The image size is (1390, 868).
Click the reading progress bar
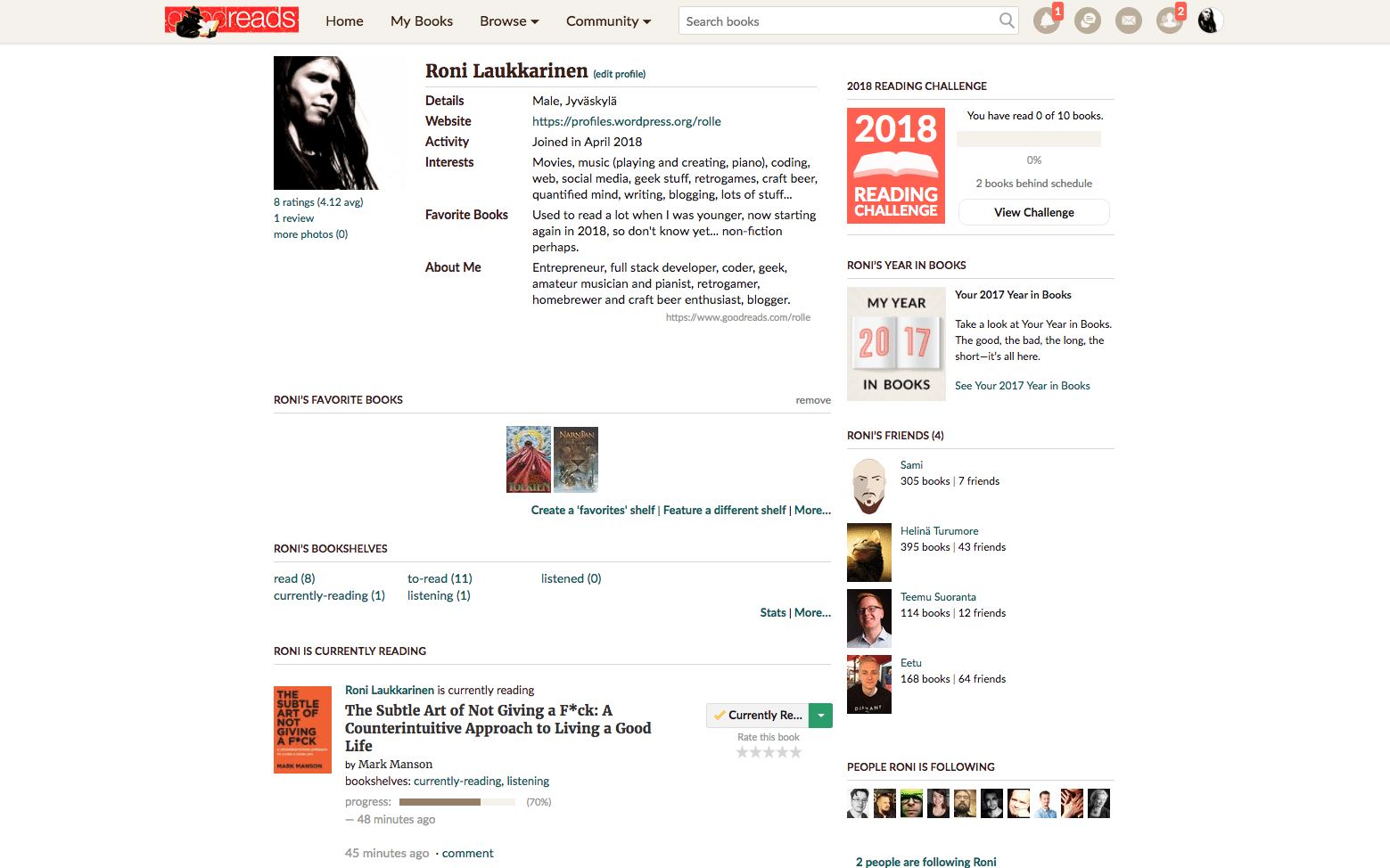coord(457,802)
